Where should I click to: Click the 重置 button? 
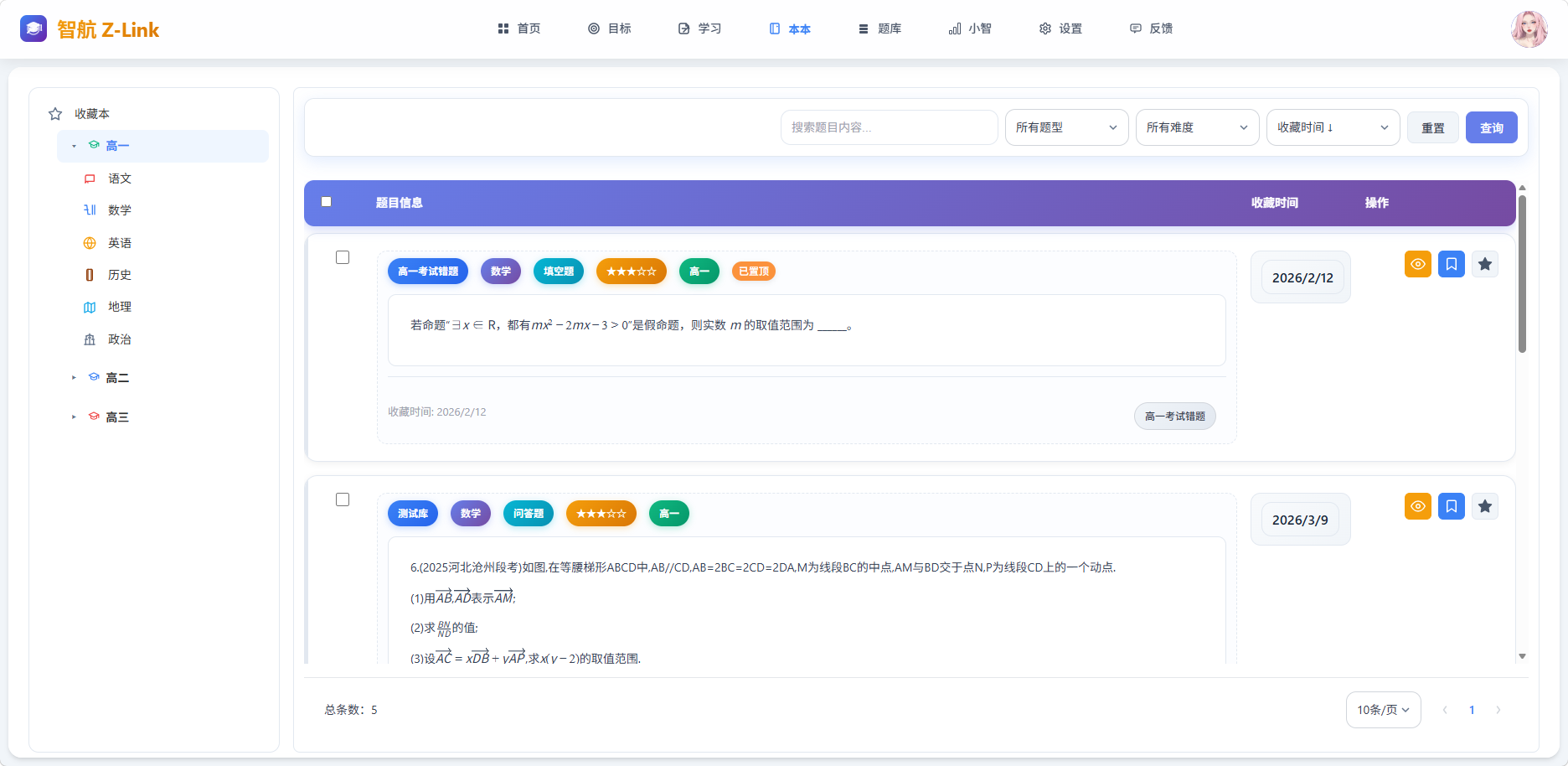[x=1433, y=127]
